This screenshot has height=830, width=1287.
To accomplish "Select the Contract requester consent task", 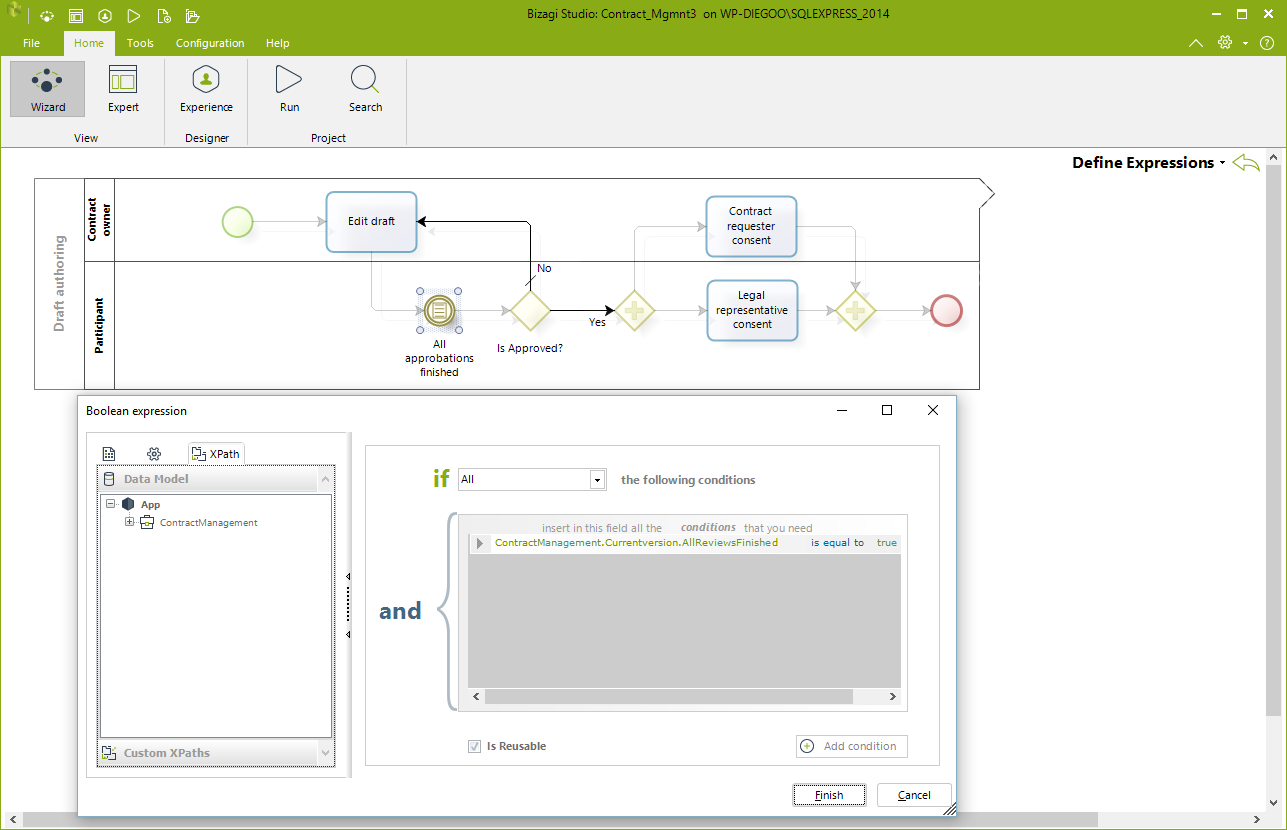I will [x=751, y=226].
